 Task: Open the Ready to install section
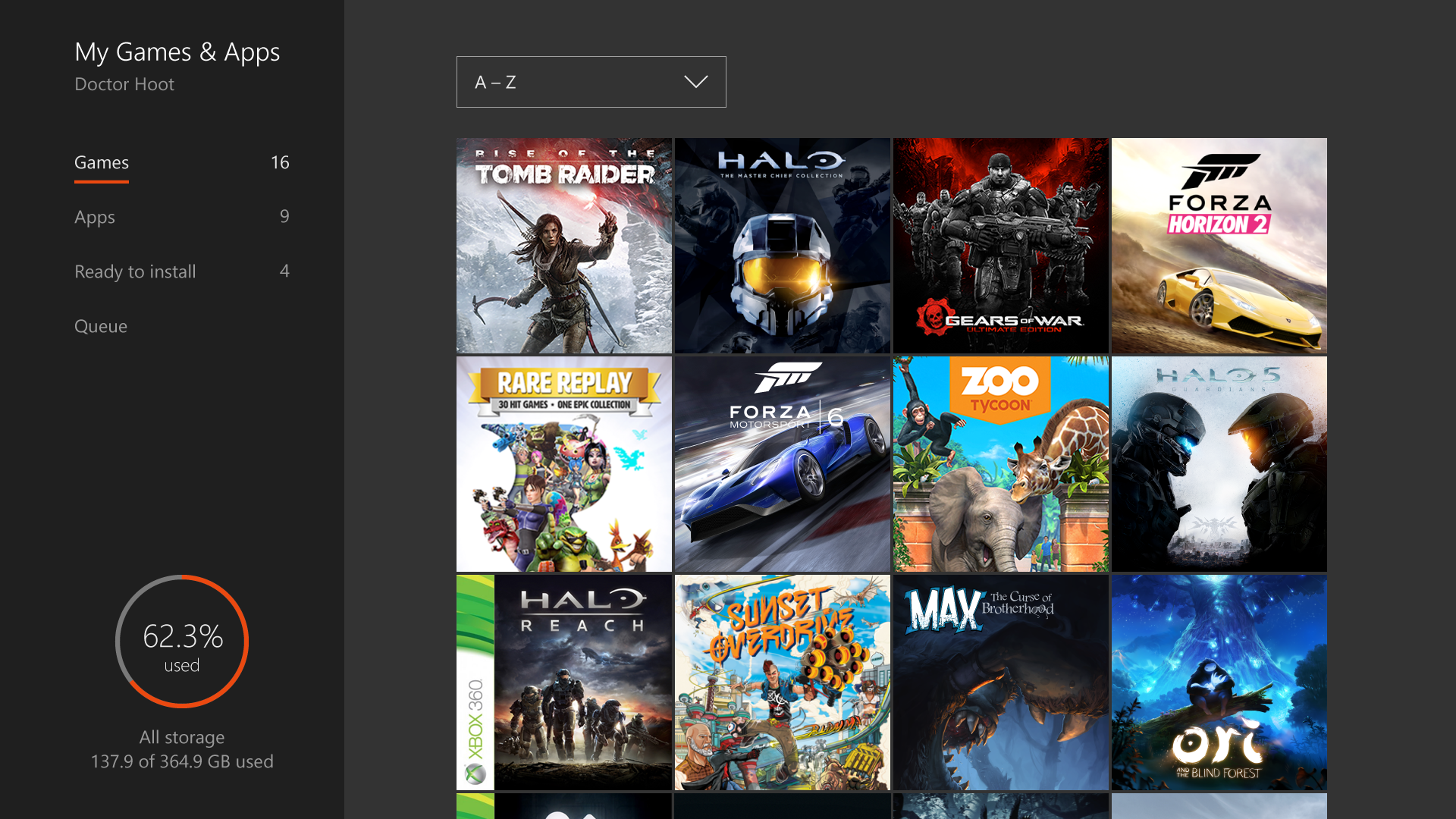point(135,271)
